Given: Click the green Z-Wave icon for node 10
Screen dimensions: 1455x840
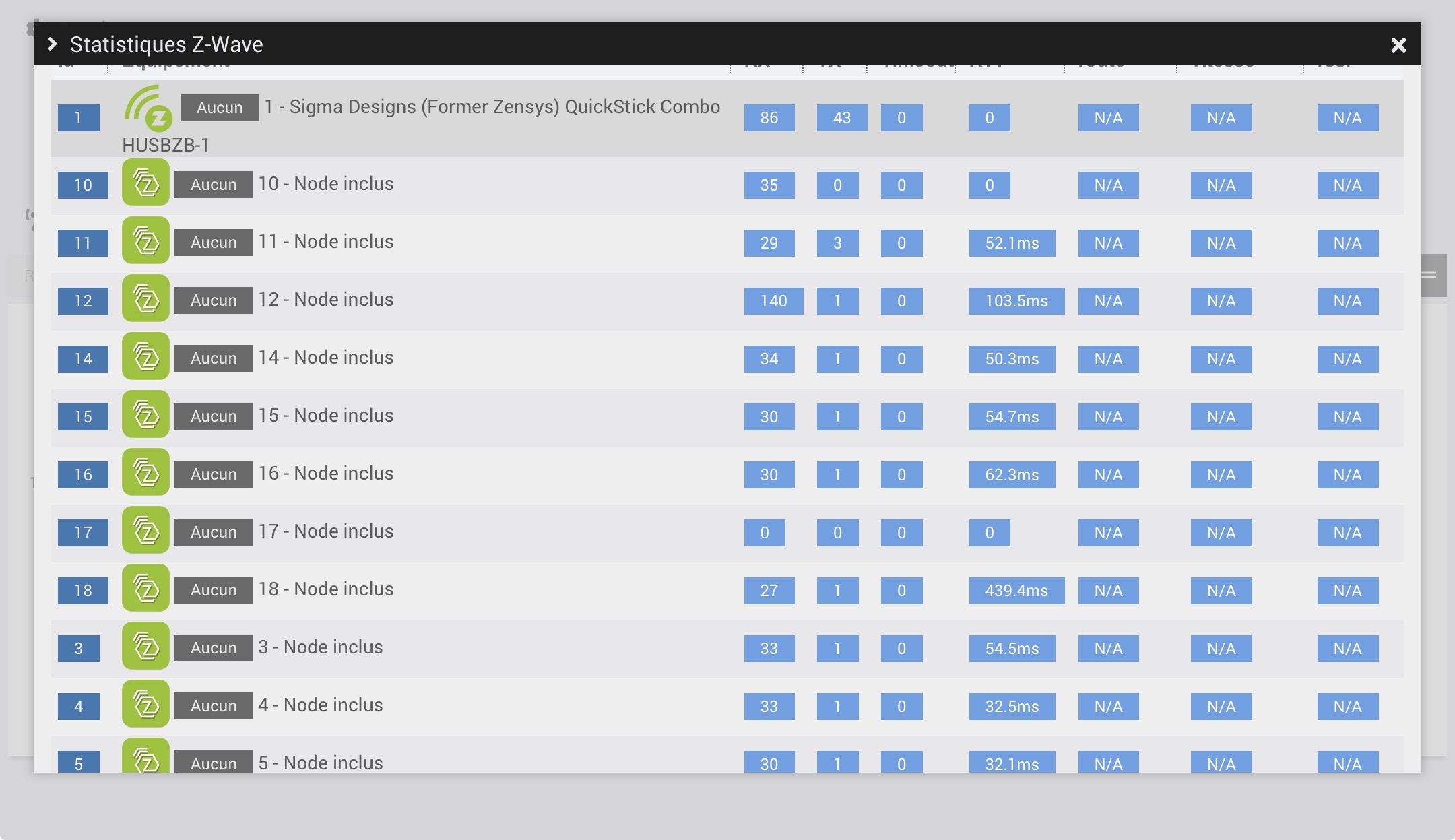Looking at the screenshot, I should tap(145, 183).
